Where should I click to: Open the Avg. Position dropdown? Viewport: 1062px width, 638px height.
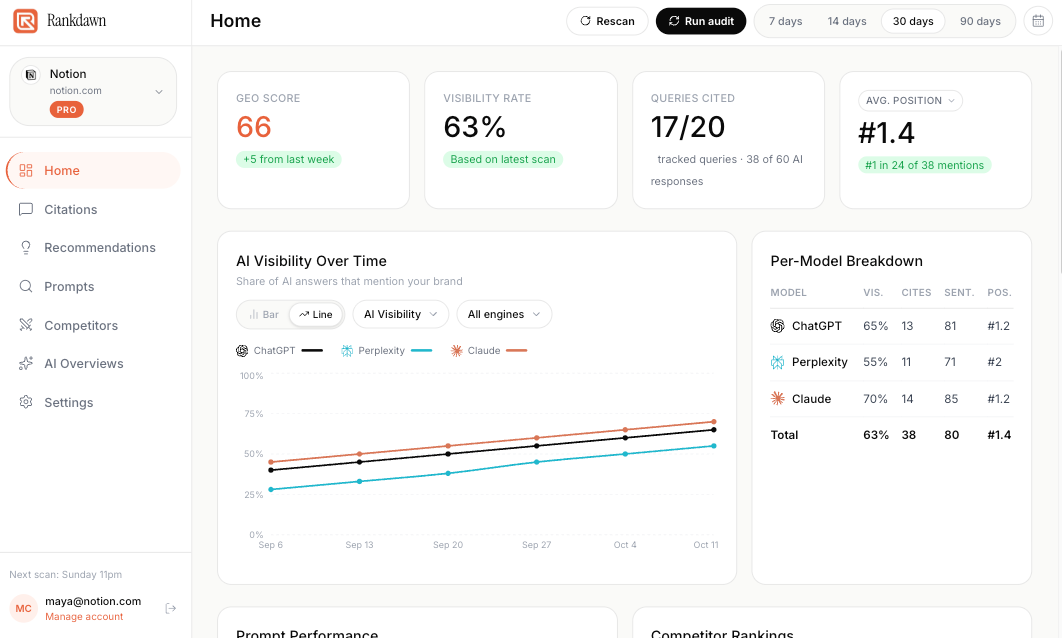click(910, 101)
